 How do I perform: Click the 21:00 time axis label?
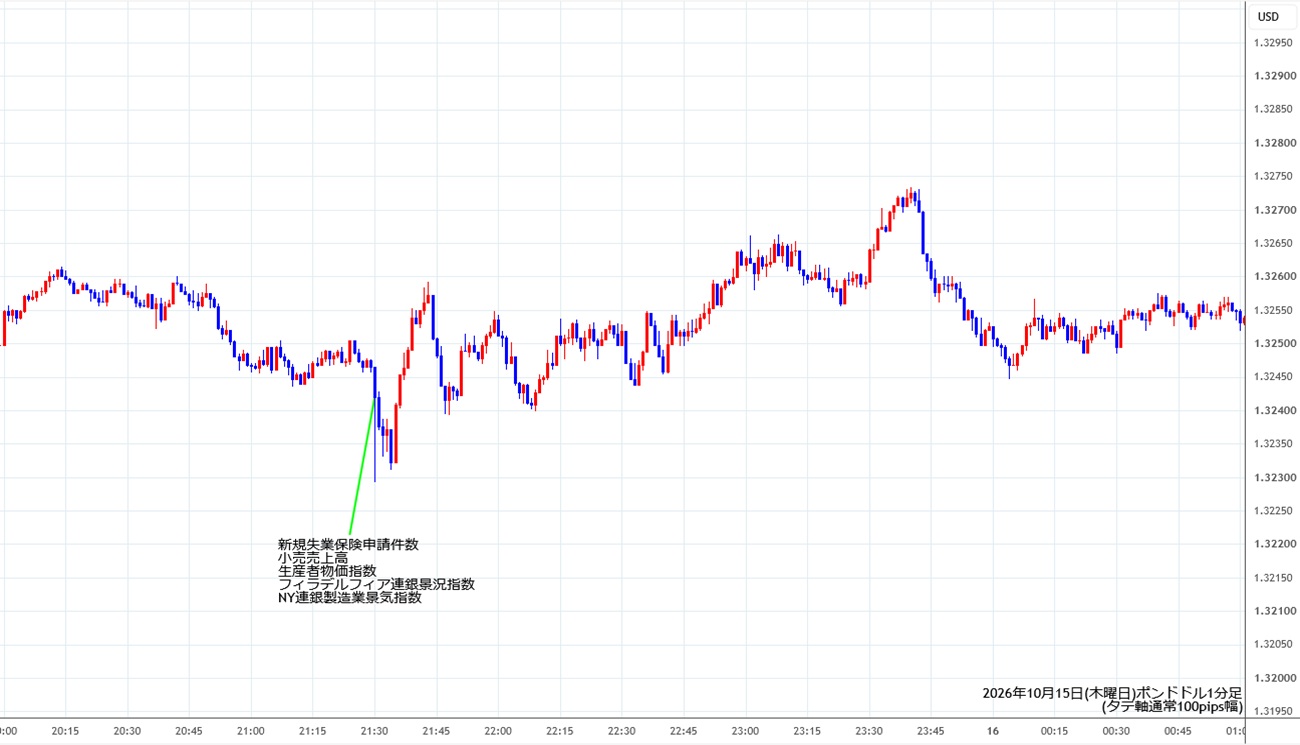pyautogui.click(x=251, y=731)
